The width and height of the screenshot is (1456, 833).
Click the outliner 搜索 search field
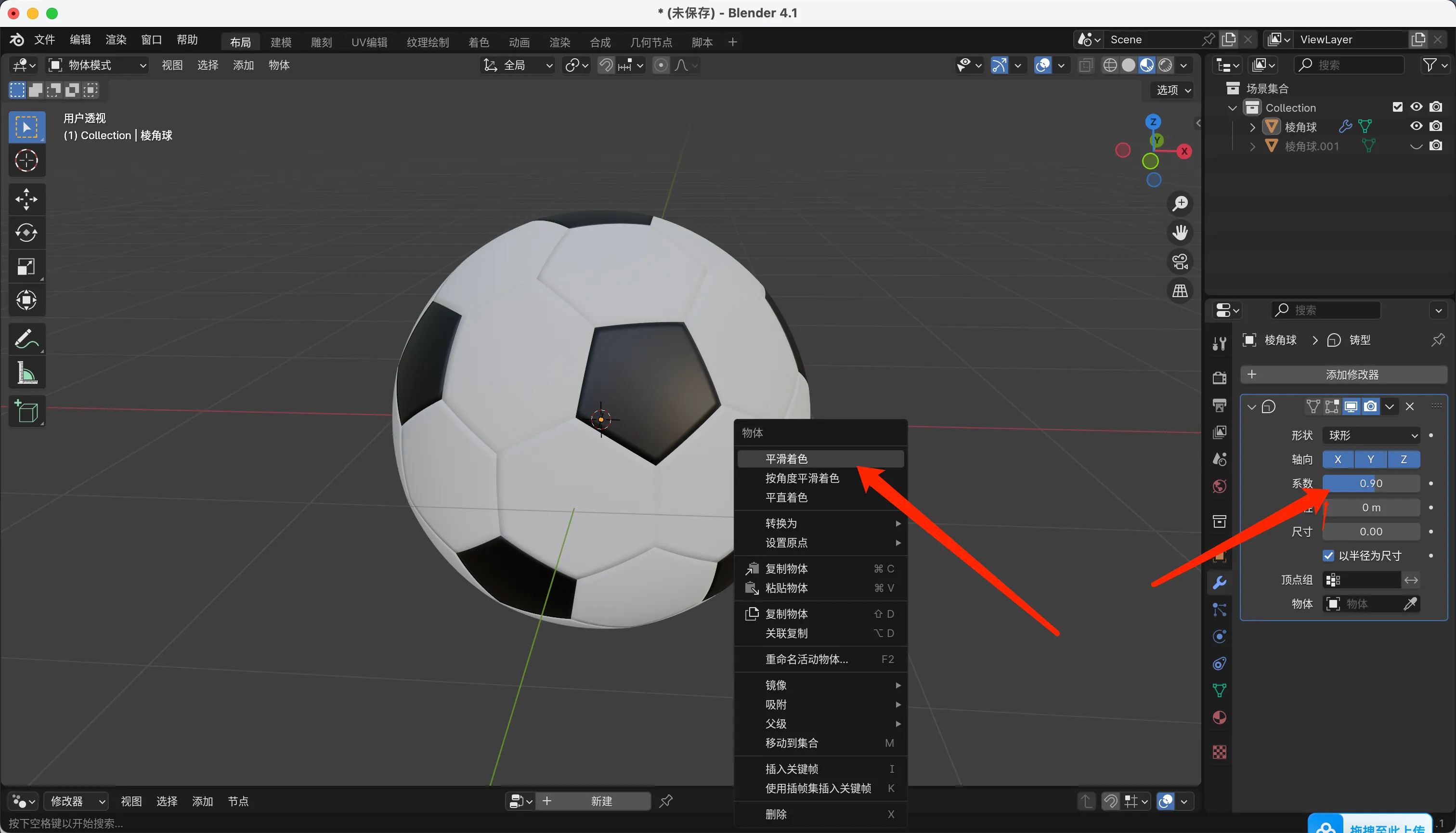click(x=1350, y=65)
